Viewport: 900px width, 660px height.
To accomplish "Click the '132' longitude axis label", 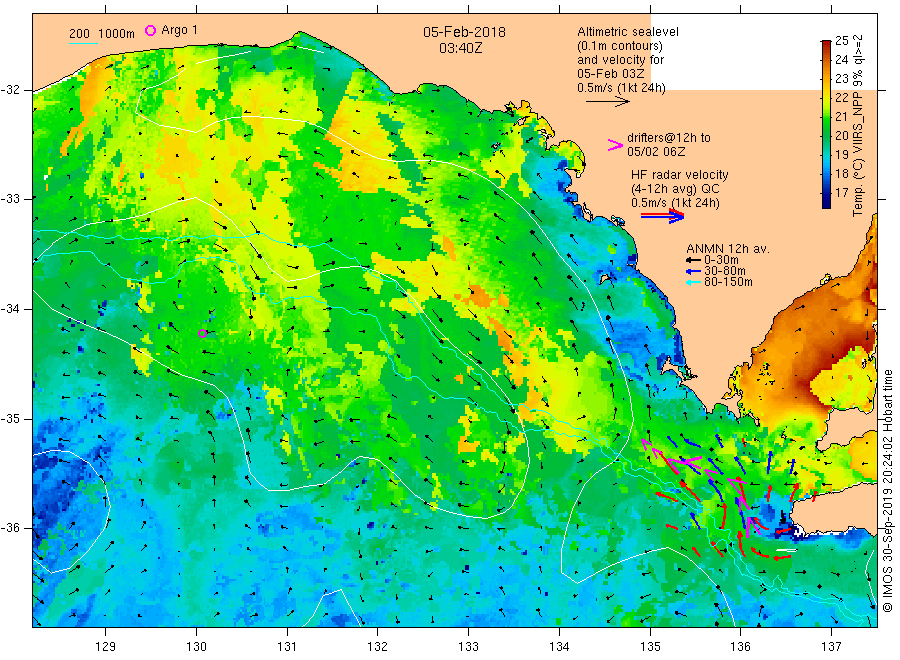I will click(x=378, y=647).
